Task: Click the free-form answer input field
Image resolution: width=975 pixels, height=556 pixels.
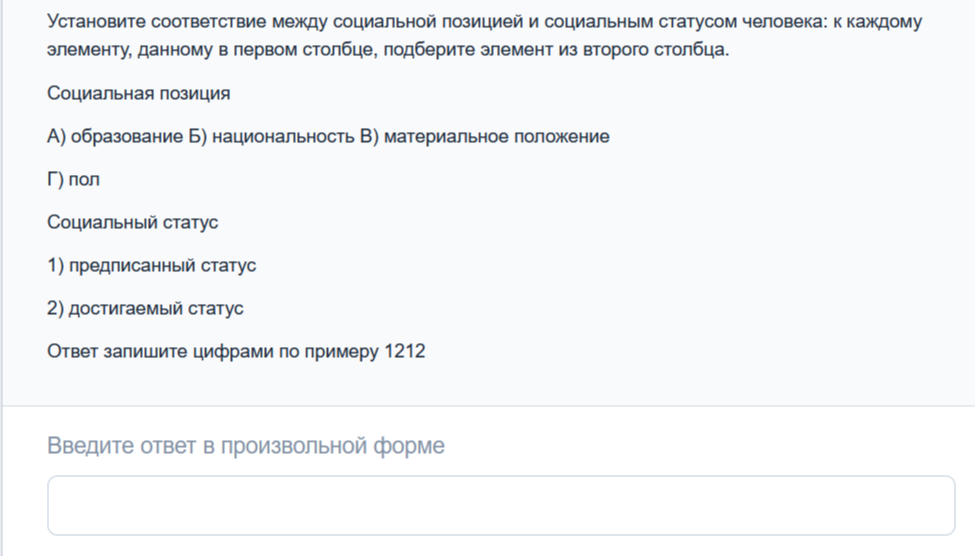Action: coord(500,505)
